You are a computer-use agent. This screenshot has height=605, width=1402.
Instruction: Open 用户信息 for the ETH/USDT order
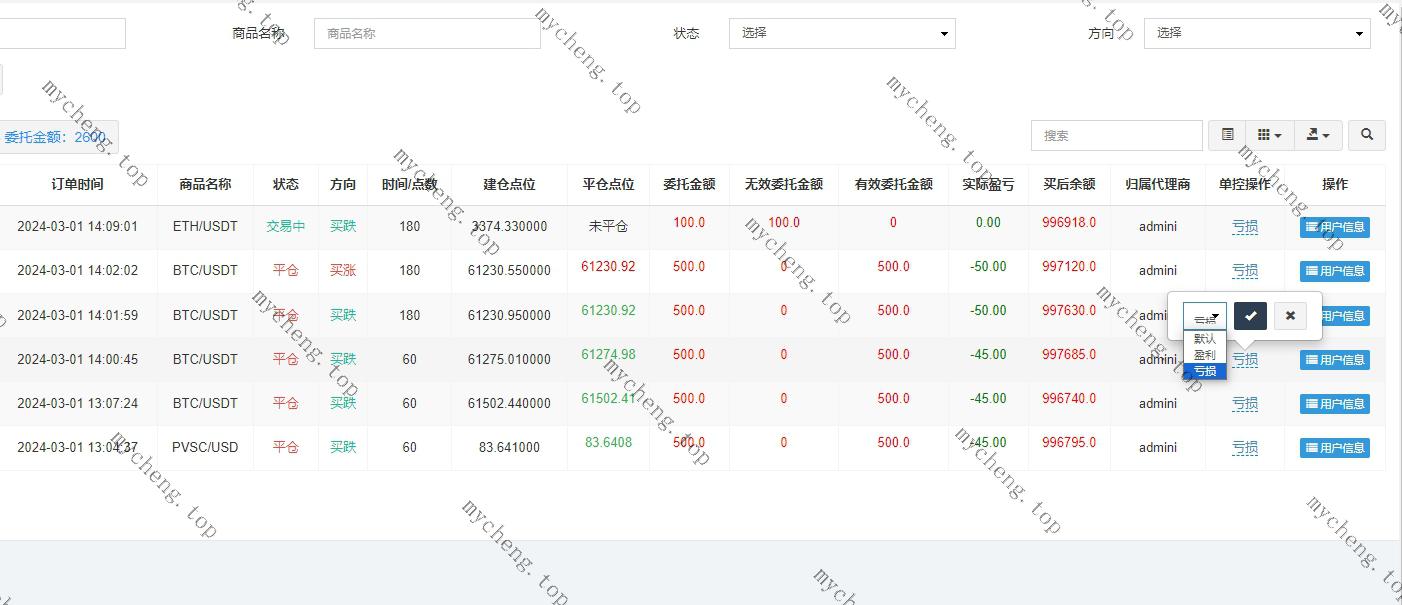tap(1335, 227)
